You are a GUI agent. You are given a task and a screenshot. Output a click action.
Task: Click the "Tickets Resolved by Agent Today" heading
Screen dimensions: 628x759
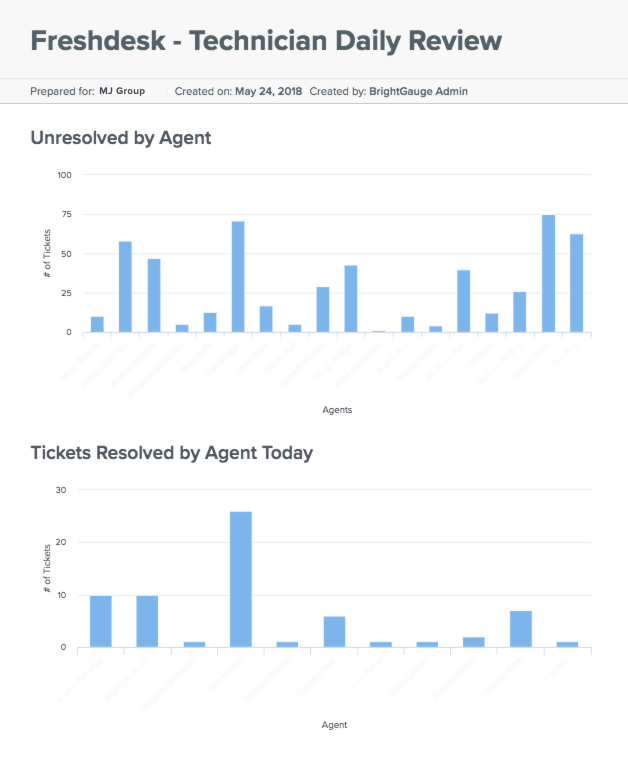coord(171,453)
